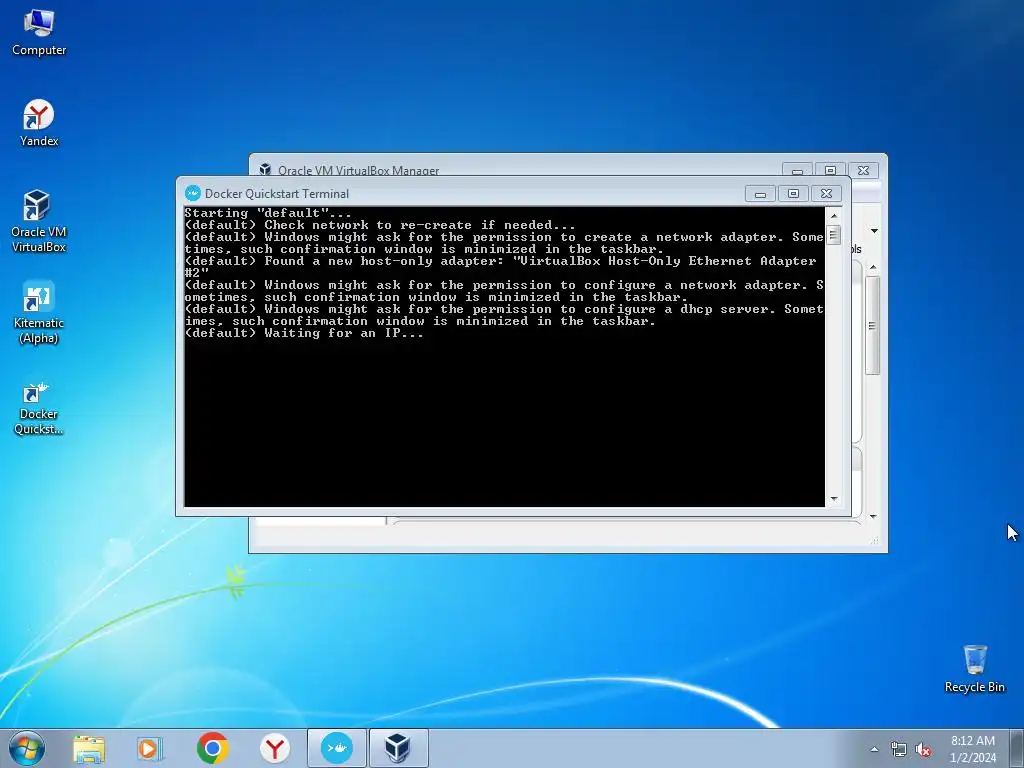Click the Show Desktop strip beside the clock
The height and width of the screenshot is (768, 1024).
pos(1017,748)
